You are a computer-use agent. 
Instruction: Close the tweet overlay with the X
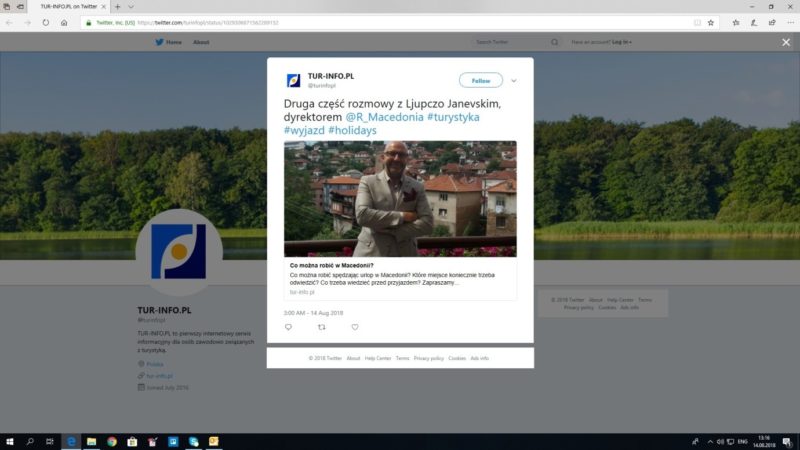click(786, 42)
